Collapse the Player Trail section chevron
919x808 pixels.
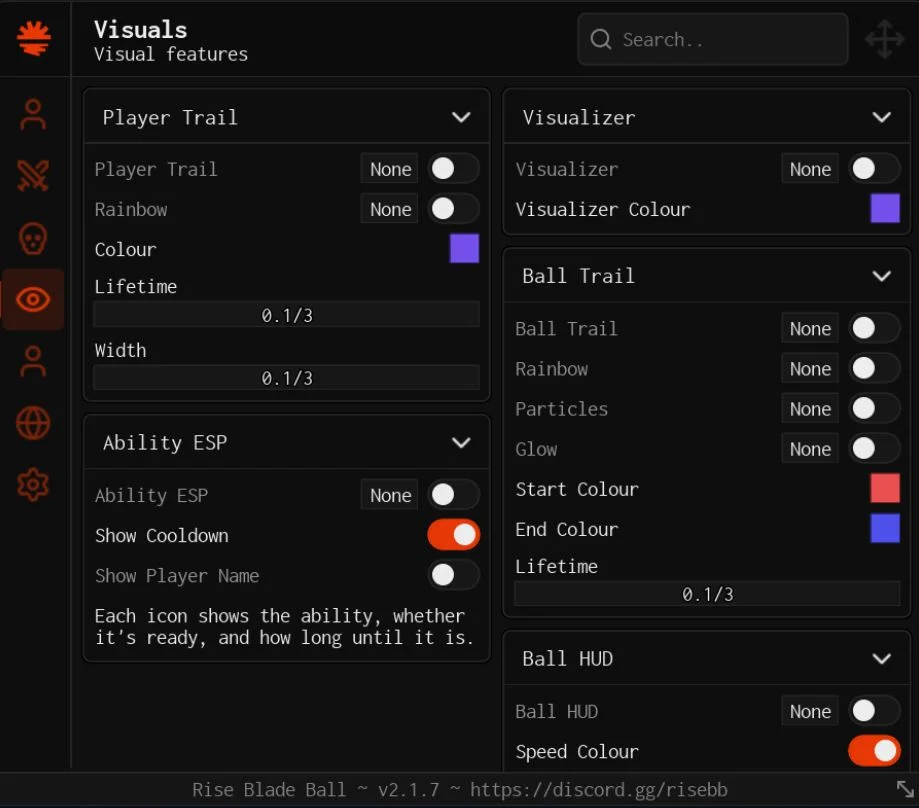pos(461,117)
